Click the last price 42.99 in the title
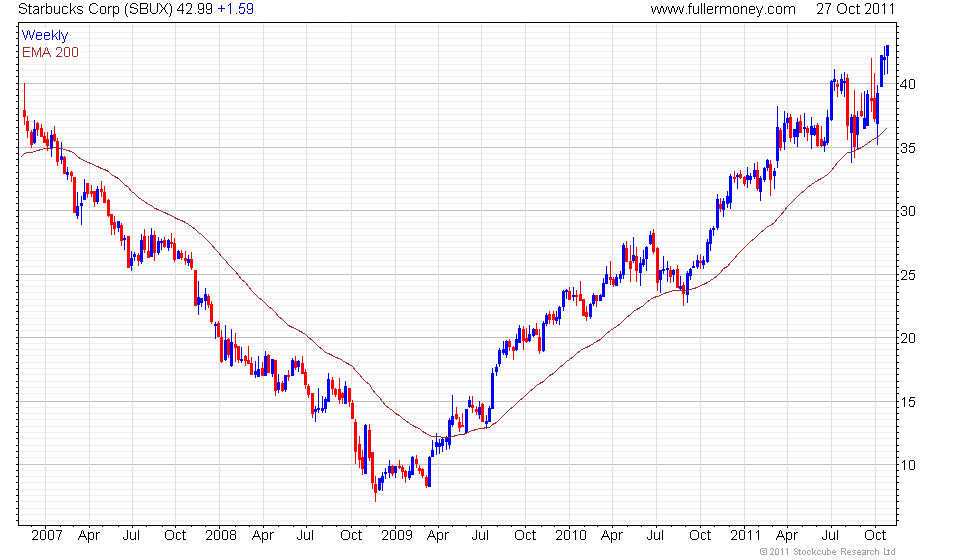 (194, 9)
